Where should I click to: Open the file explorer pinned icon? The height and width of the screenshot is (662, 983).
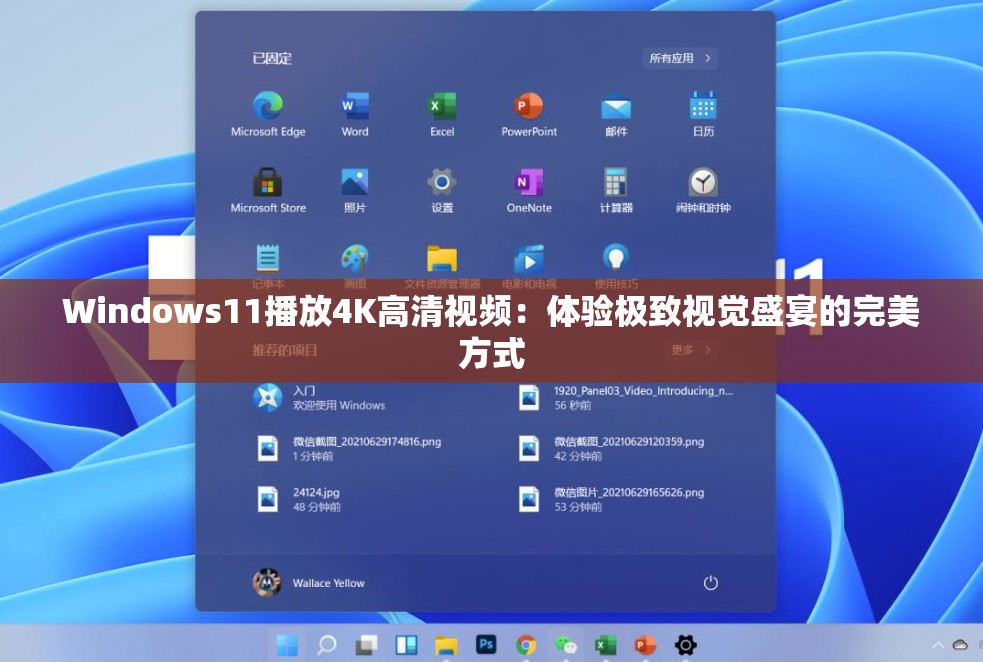click(442, 266)
